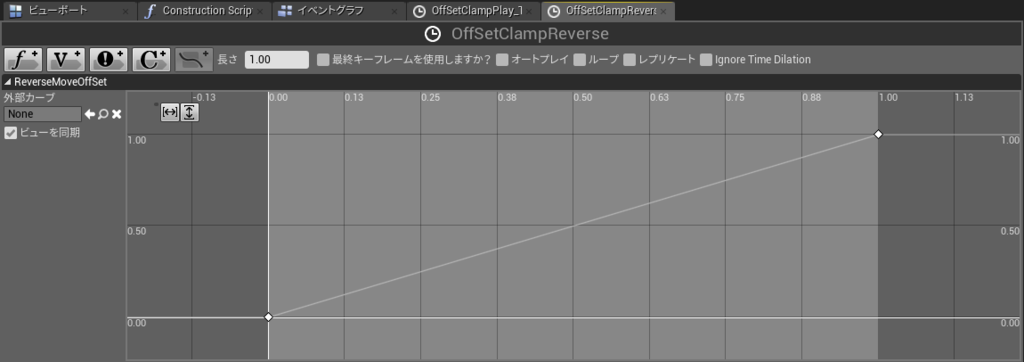
Task: Add external curve asset track button
Action: coord(194,59)
